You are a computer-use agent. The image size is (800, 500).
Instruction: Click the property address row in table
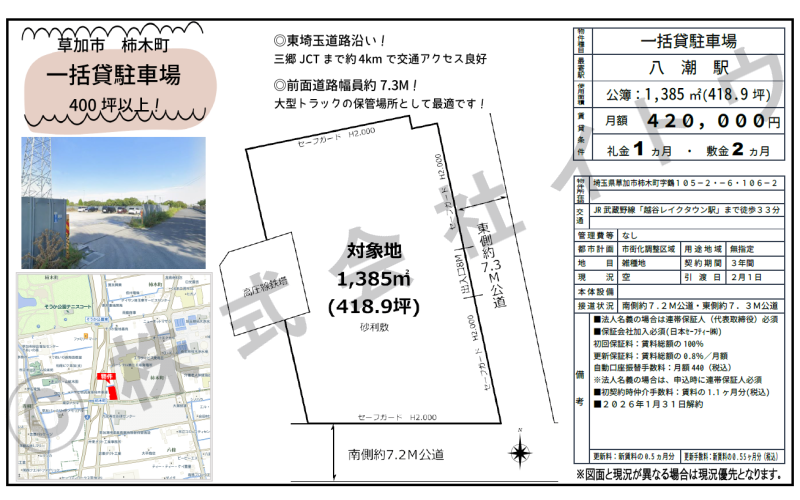(x=685, y=184)
